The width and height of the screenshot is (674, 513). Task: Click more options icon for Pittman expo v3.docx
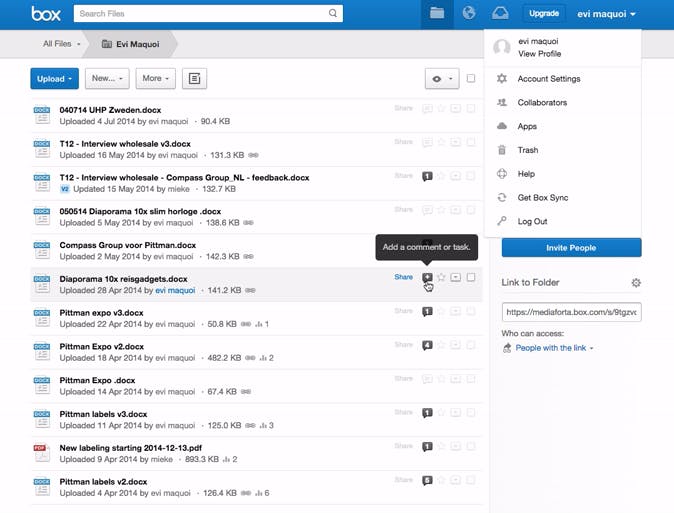click(x=456, y=311)
